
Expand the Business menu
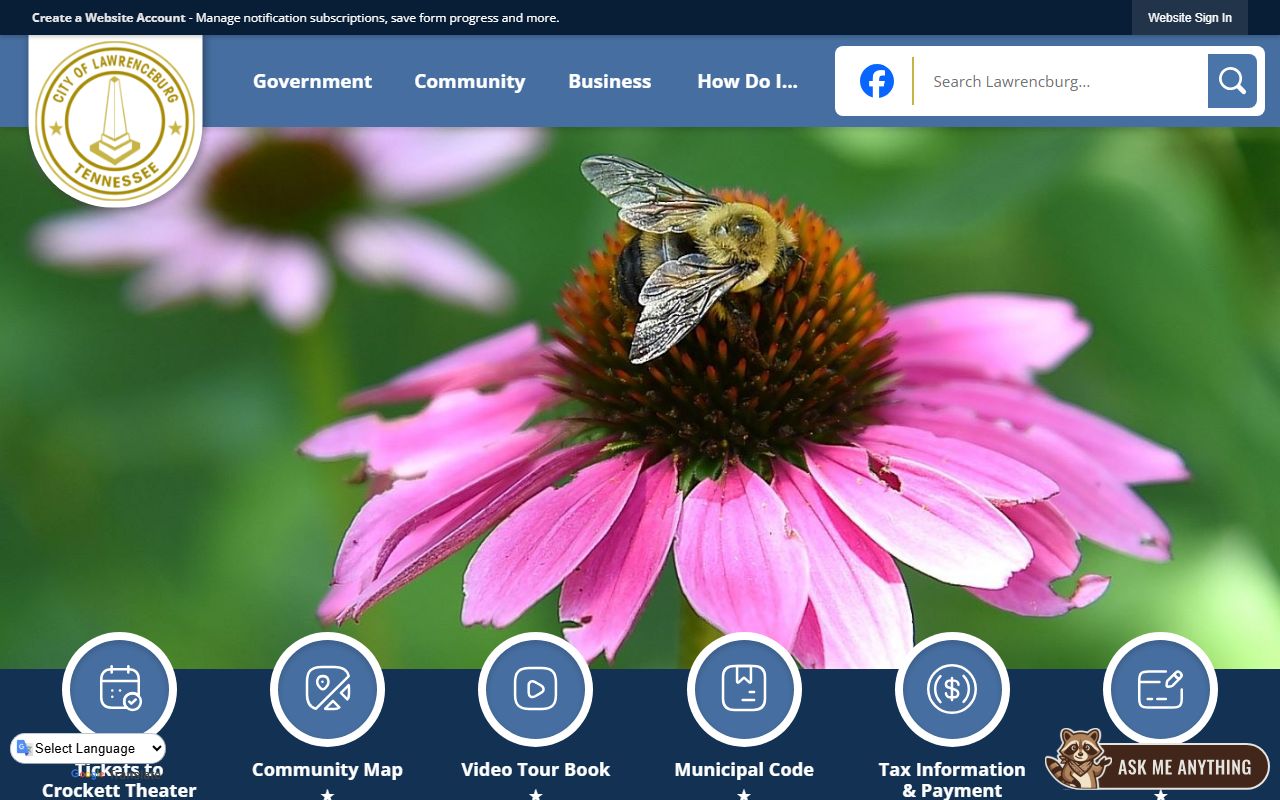[x=609, y=82]
